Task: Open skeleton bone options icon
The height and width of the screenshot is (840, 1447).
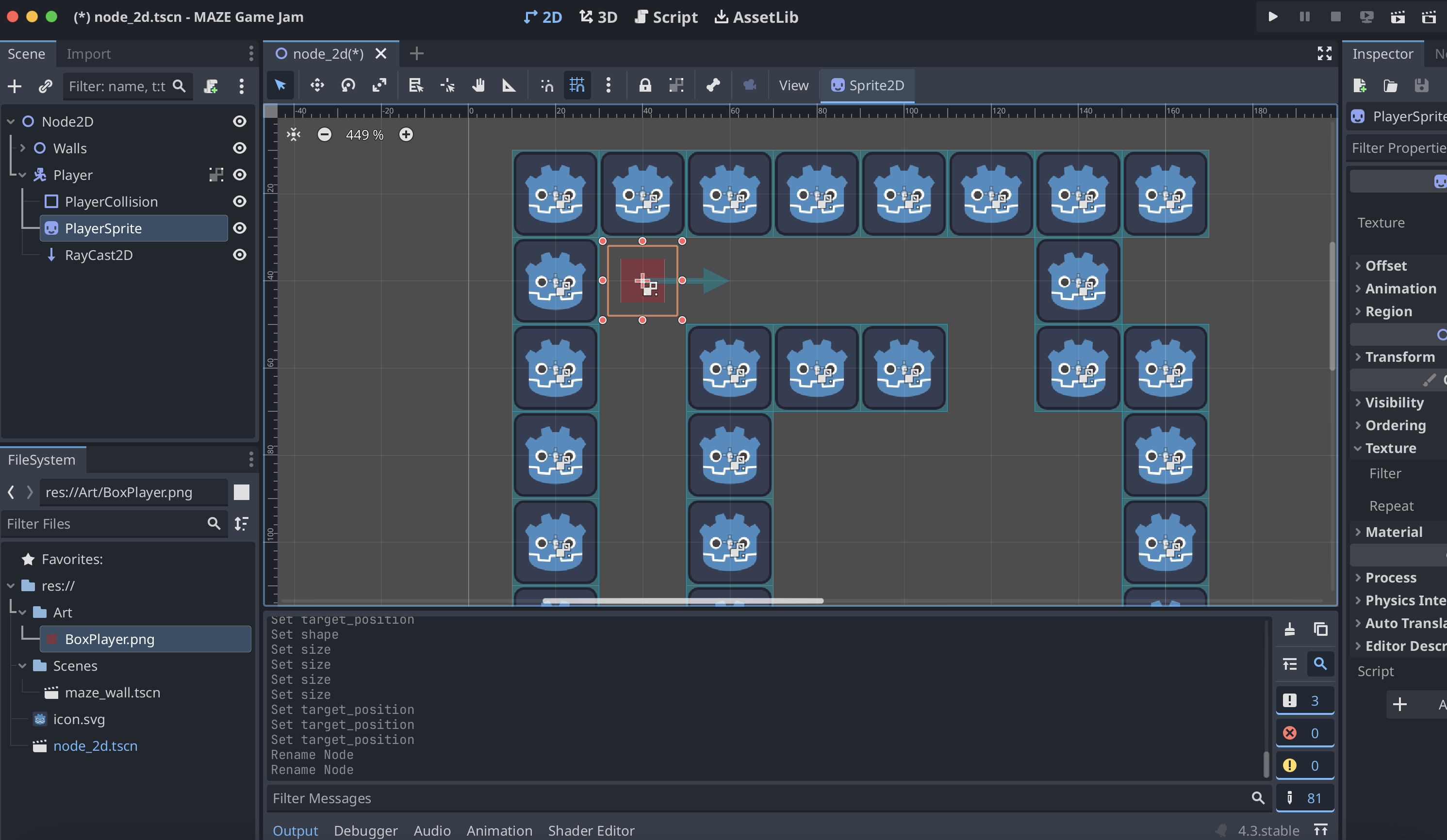Action: pyautogui.click(x=713, y=85)
